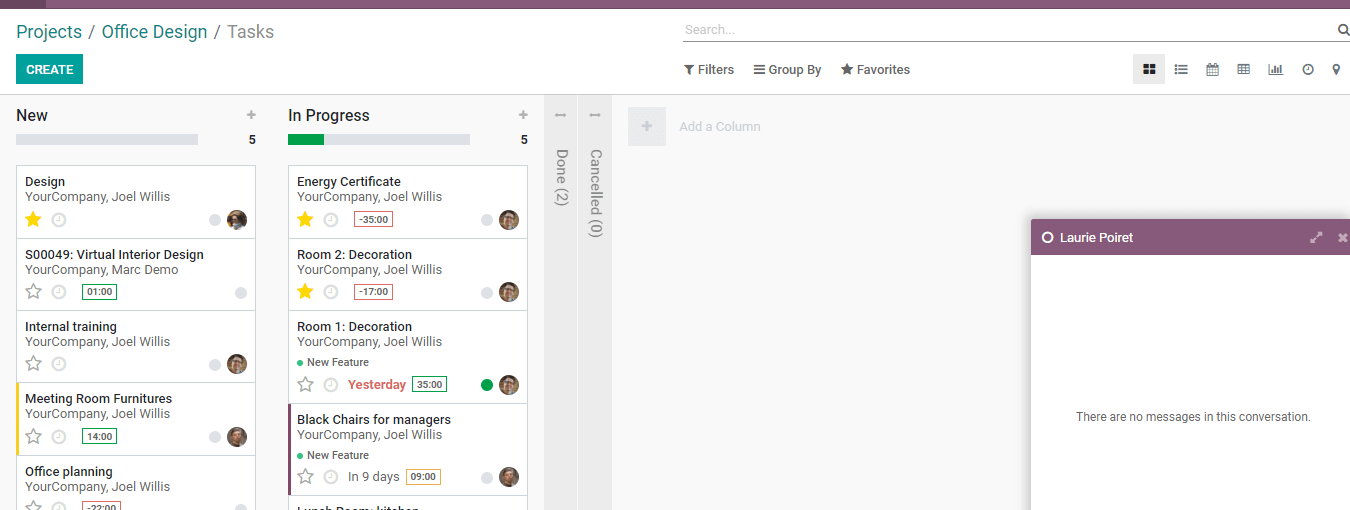Click assignee avatar on Black Chairs task
The height and width of the screenshot is (510, 1350).
pos(509,477)
